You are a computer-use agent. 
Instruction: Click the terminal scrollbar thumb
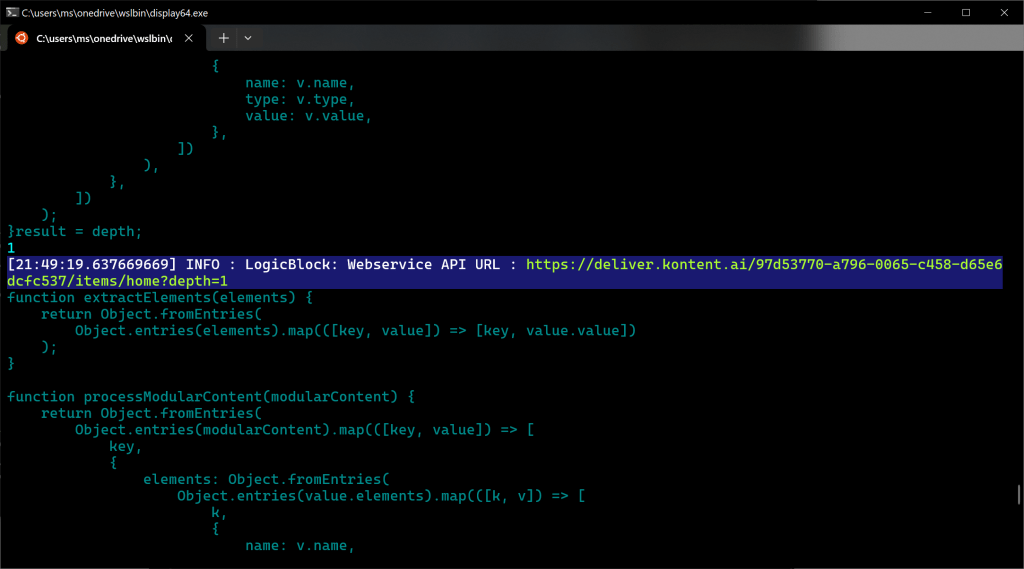(x=1018, y=495)
